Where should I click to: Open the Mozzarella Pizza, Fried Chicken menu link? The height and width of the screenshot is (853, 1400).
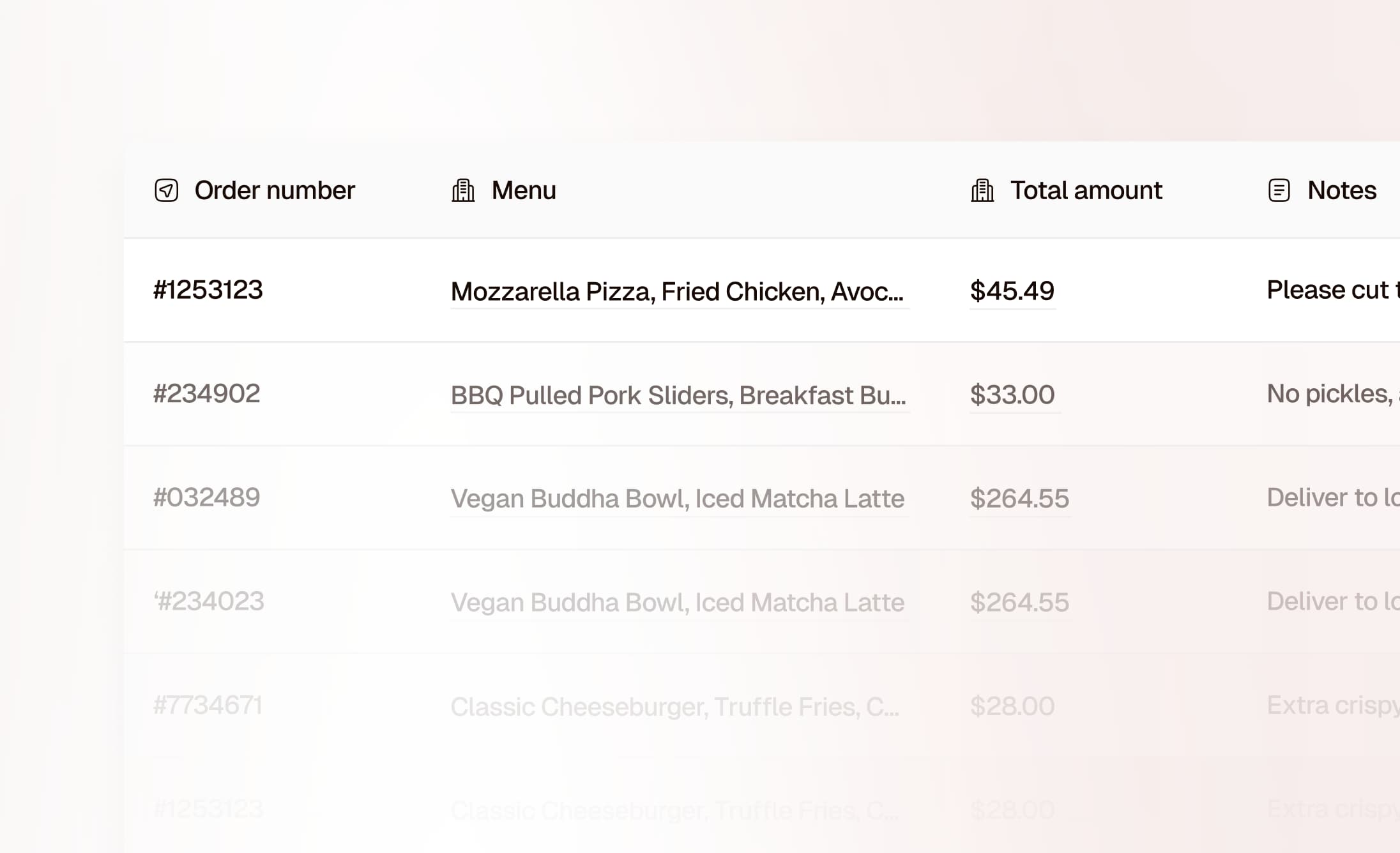677,292
